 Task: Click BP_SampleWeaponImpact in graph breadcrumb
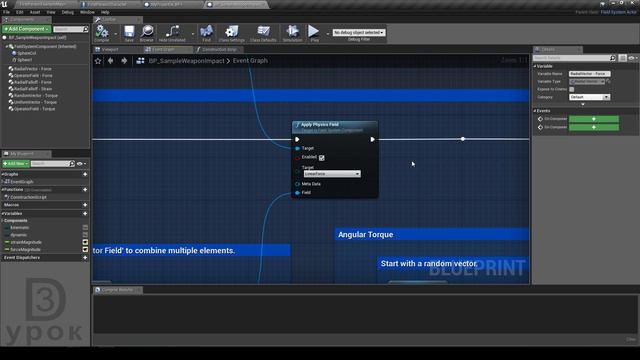point(187,61)
